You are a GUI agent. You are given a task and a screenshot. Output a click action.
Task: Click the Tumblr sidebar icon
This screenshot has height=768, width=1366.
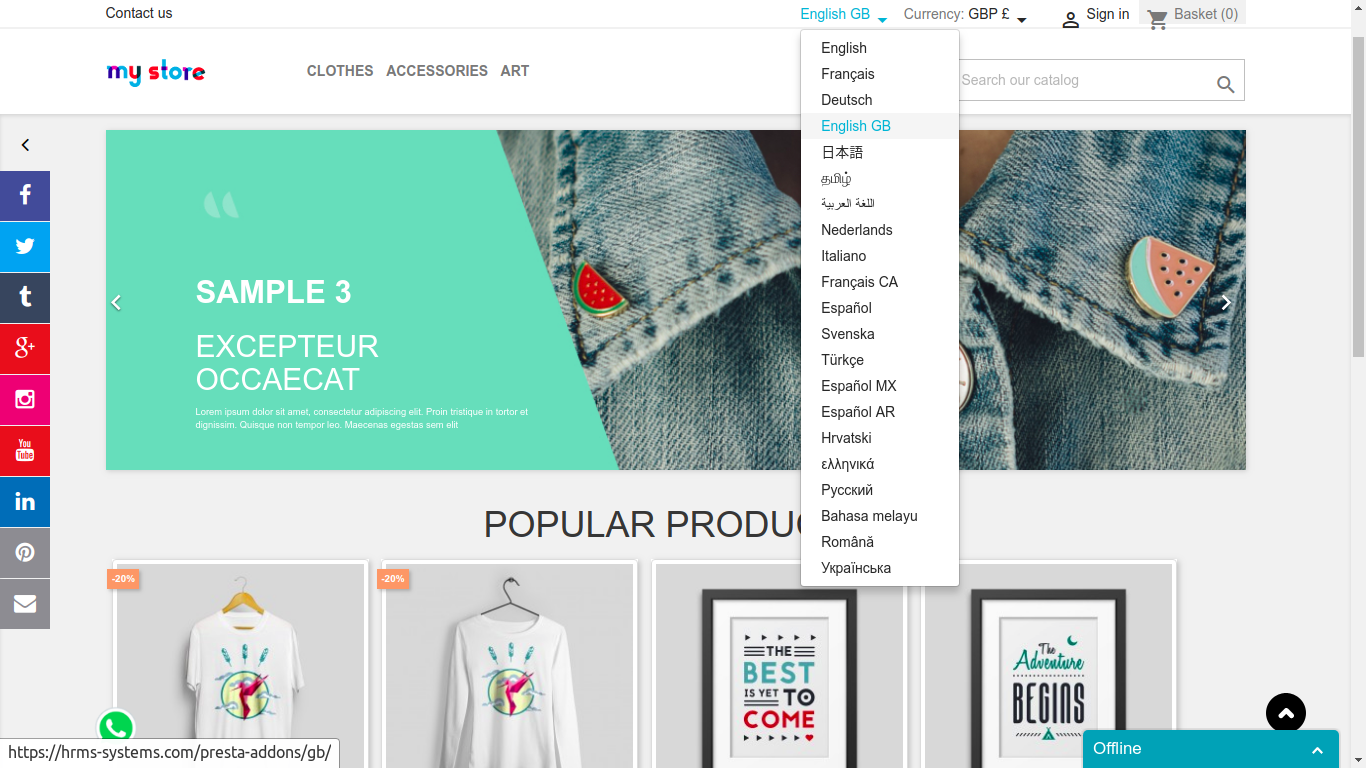click(x=25, y=298)
